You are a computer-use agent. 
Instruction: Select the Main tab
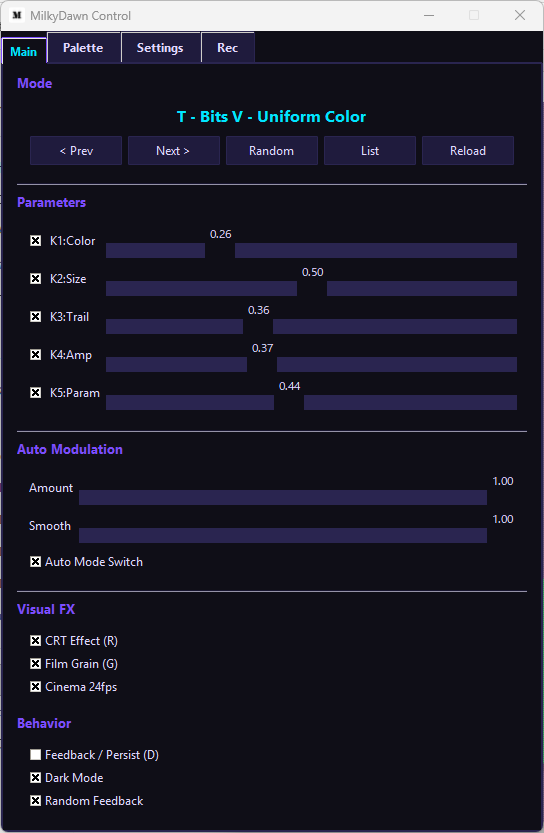point(24,52)
